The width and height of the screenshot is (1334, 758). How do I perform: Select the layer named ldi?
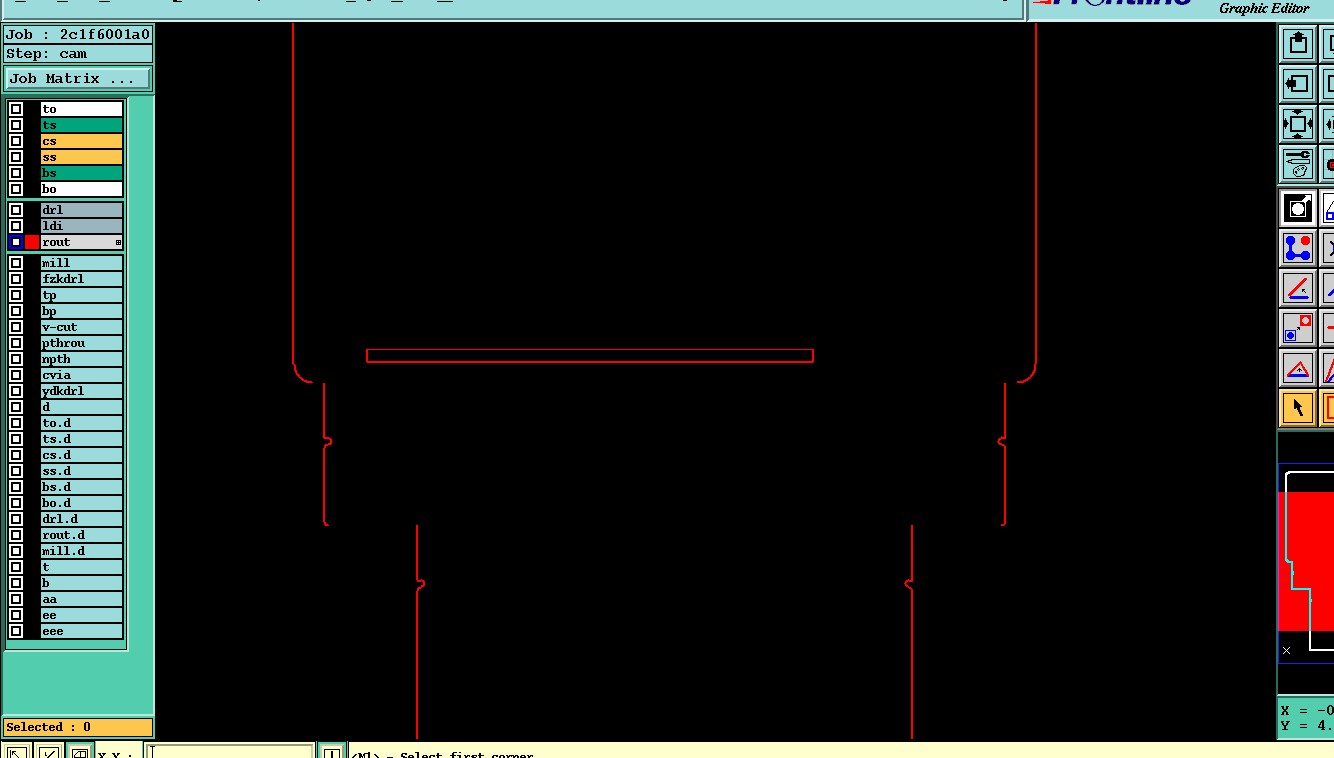[81, 226]
